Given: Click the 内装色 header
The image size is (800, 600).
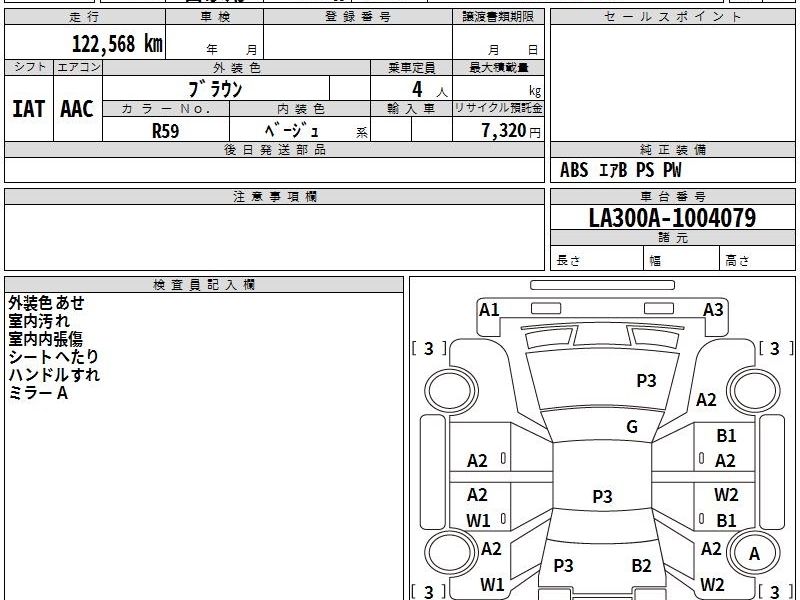Looking at the screenshot, I should (x=300, y=109).
